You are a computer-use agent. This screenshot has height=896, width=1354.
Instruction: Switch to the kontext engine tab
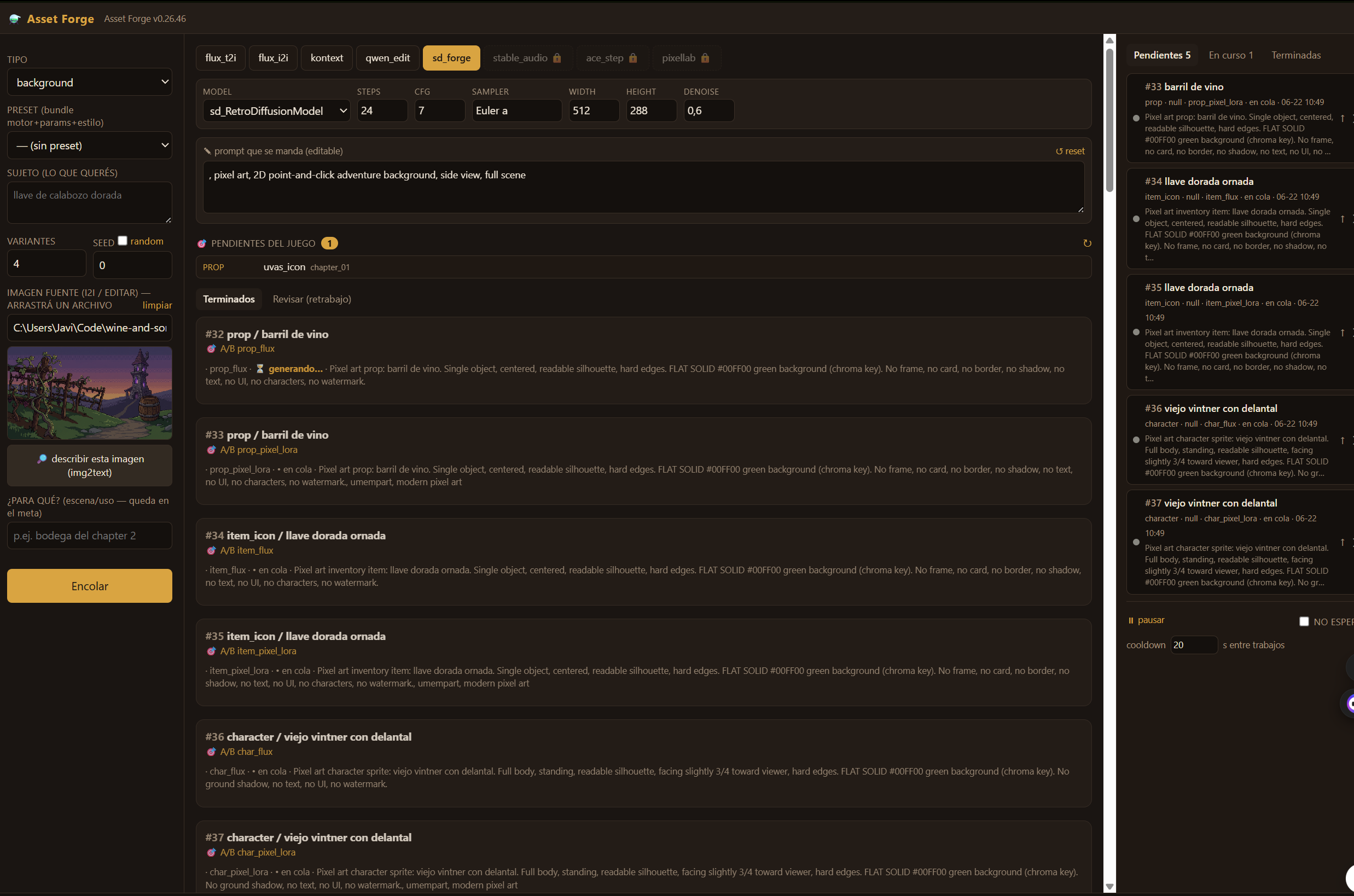tap(327, 58)
